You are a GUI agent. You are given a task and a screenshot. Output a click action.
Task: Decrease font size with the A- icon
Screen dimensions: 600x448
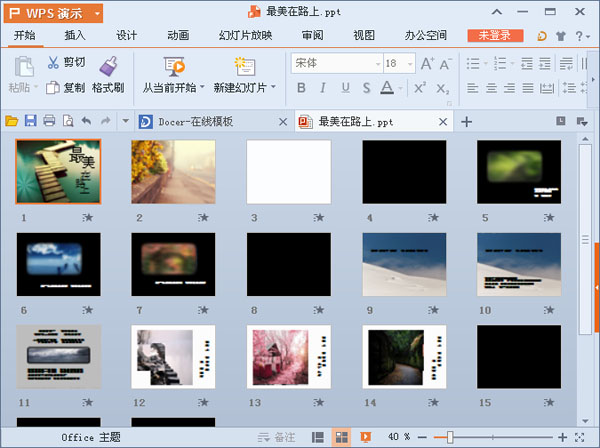coord(445,64)
